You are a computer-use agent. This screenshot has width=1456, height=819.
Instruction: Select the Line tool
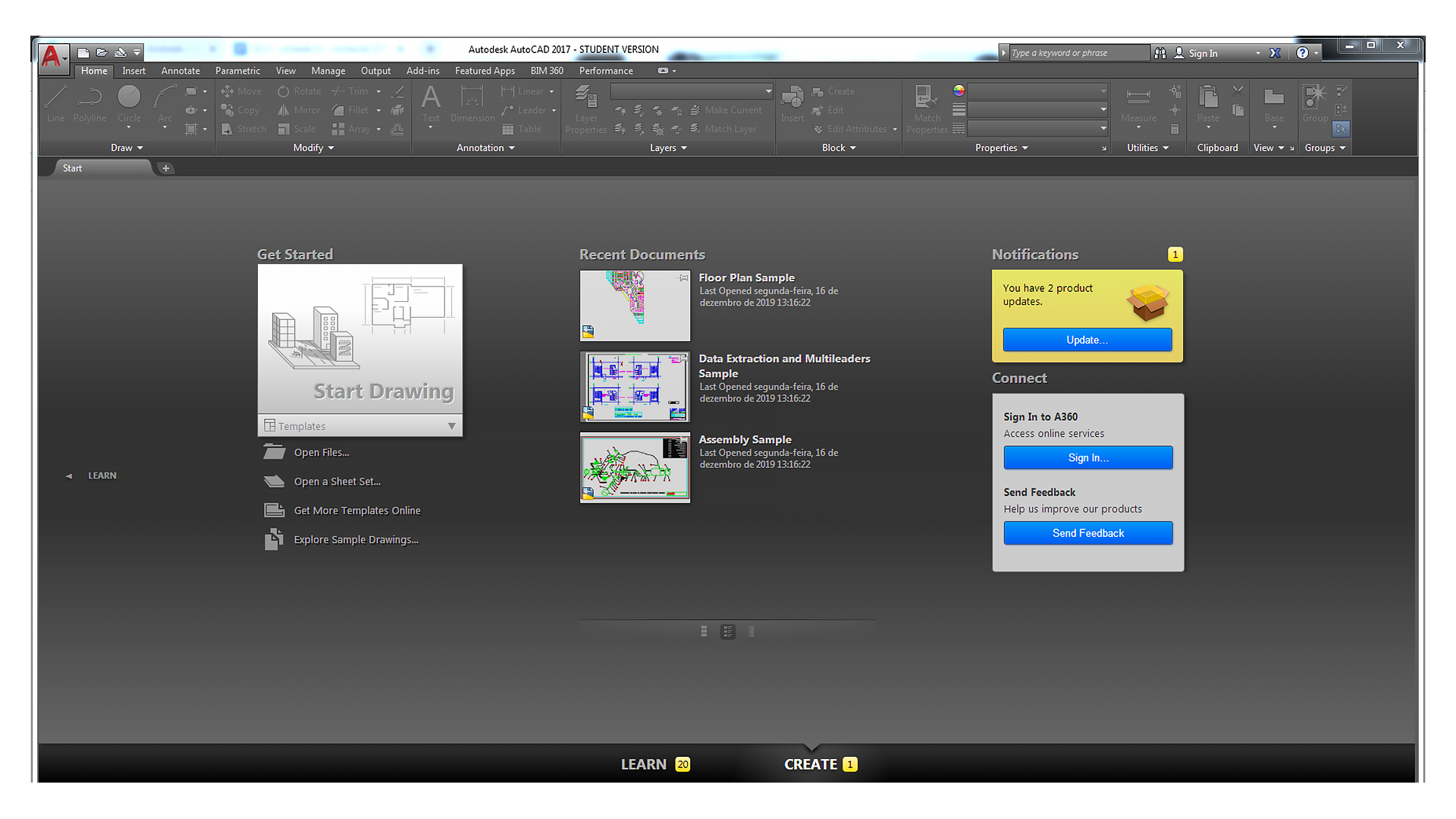[x=56, y=104]
